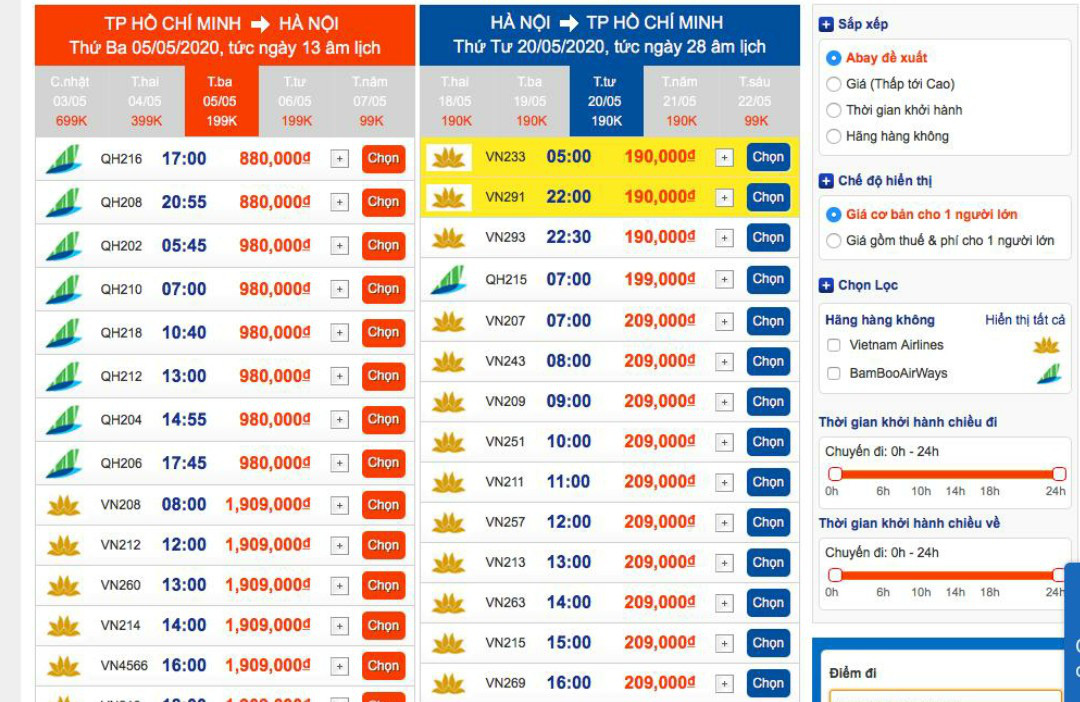Choose return flight VN243 at 08:00
This screenshot has height=702, width=1080.
768,361
